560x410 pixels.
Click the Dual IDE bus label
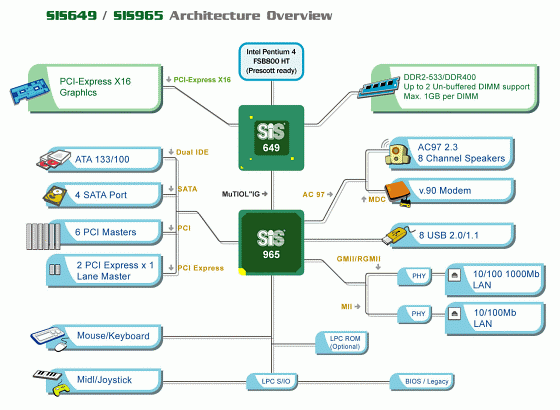[192, 152]
